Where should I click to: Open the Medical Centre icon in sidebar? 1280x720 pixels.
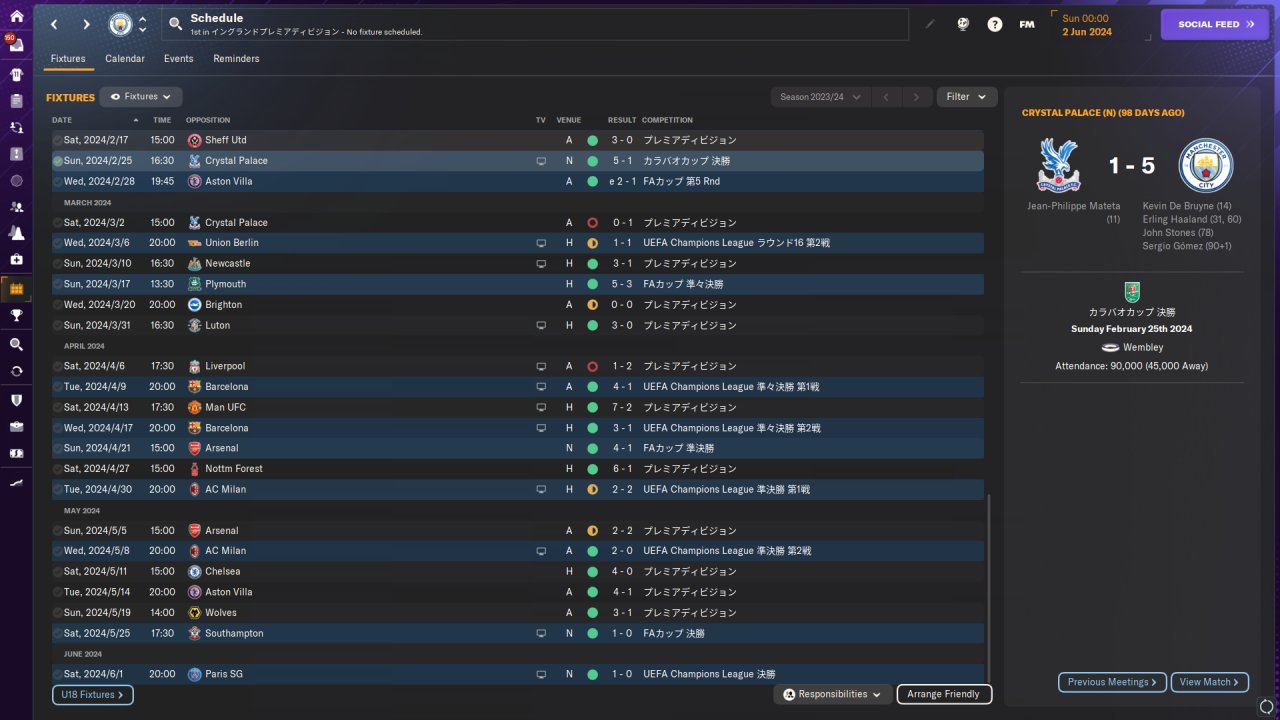click(16, 260)
